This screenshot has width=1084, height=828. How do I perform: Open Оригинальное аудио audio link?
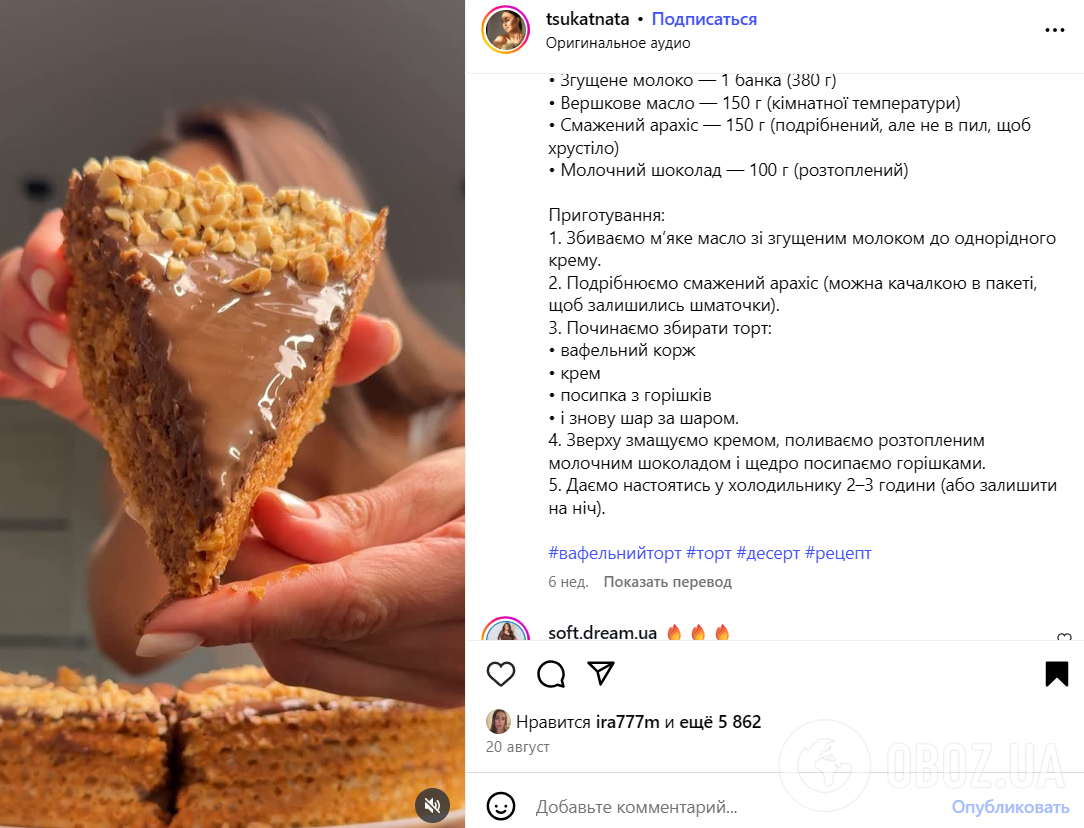pyautogui.click(x=617, y=43)
